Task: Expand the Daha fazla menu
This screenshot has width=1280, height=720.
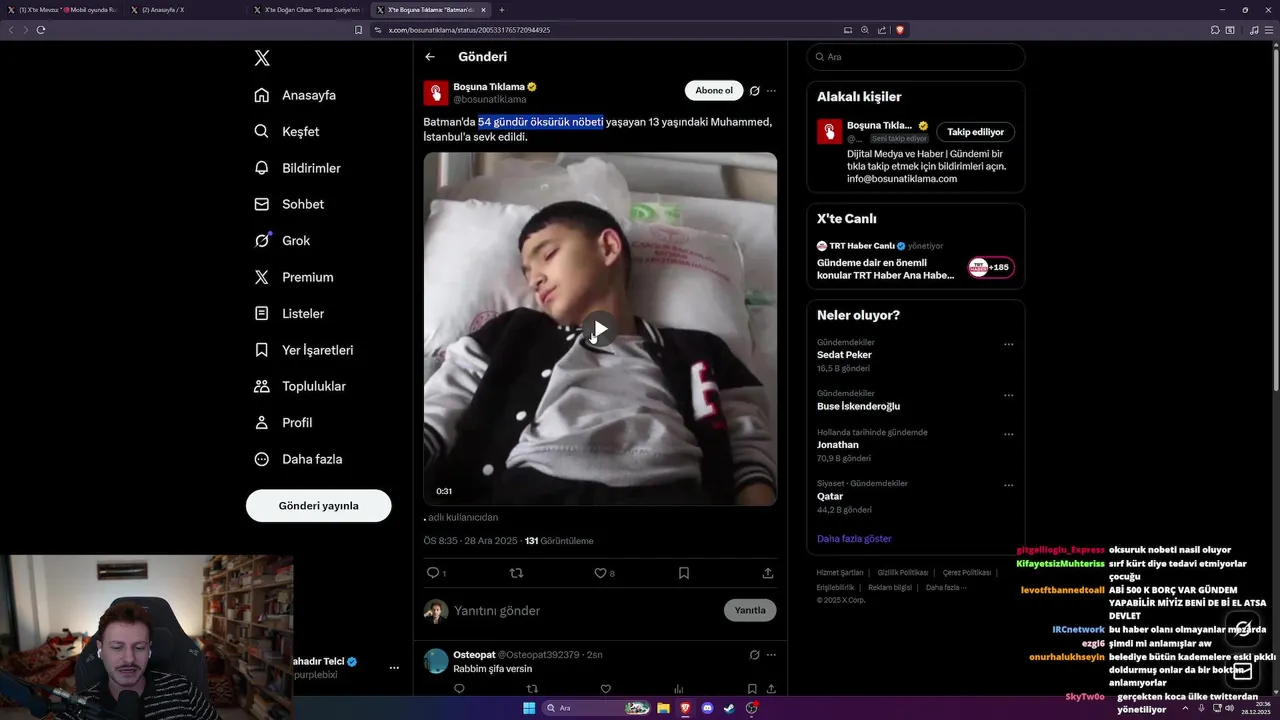Action: click(298, 459)
